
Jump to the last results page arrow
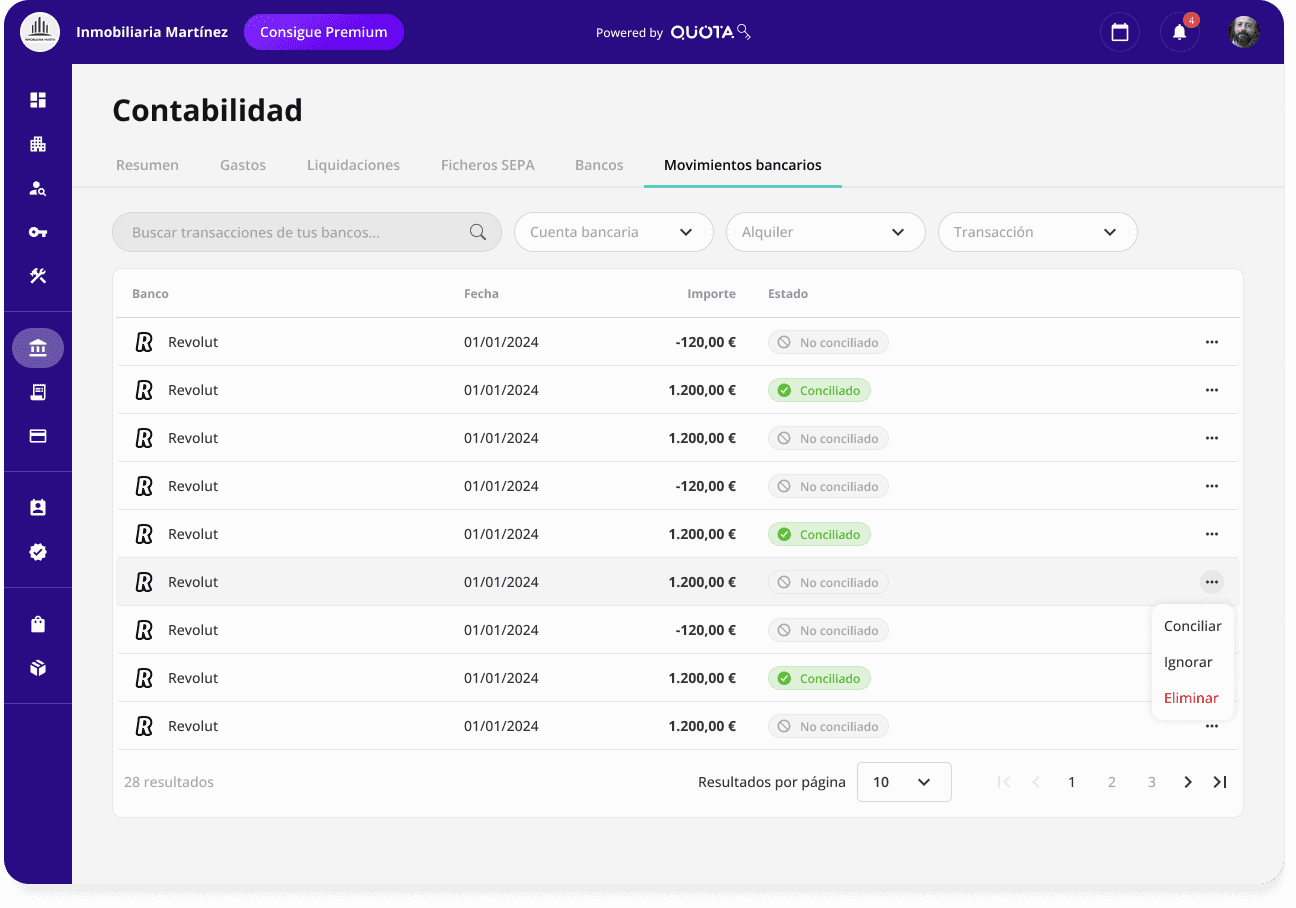[x=1220, y=782]
